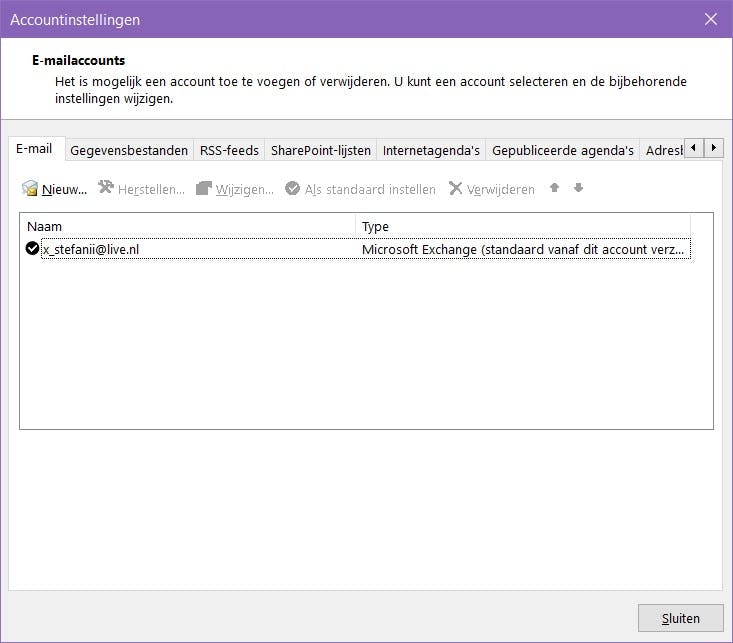Open the partially visible Adresboeken tab
The image size is (733, 643).
(663, 151)
